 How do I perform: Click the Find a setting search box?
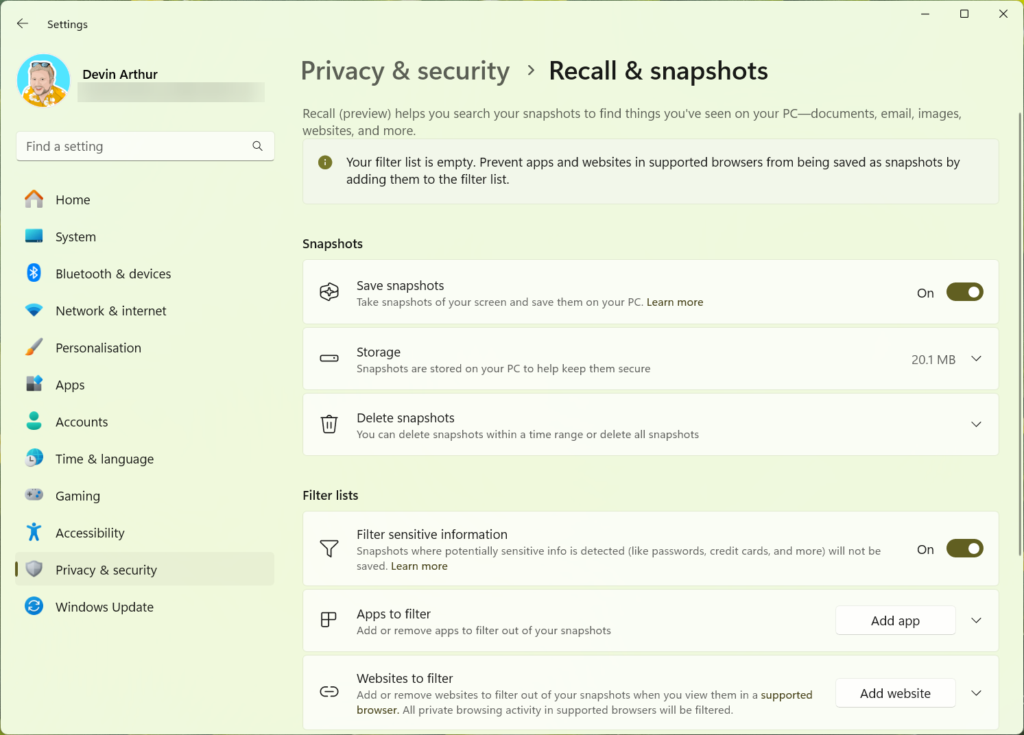[x=135, y=146]
